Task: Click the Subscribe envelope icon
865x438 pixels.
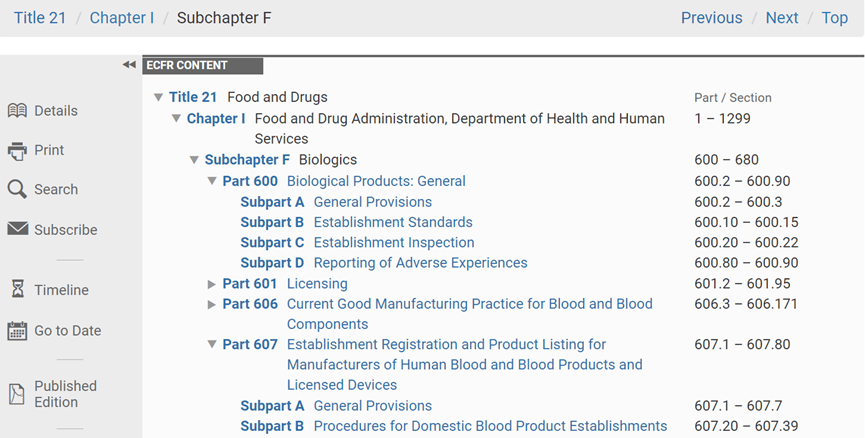Action: pyautogui.click(x=17, y=229)
